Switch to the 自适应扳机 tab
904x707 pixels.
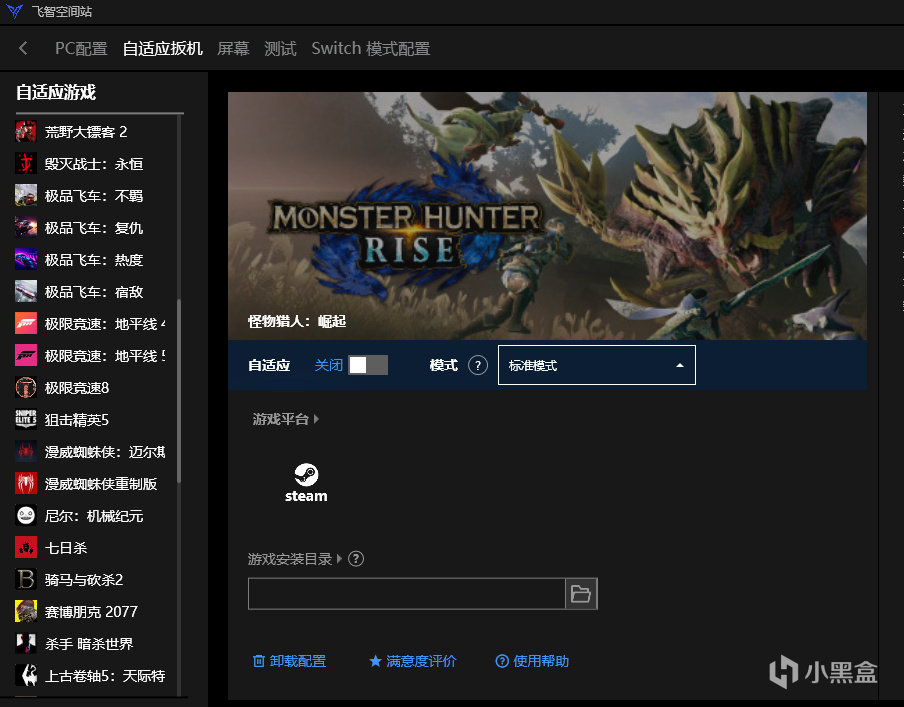pos(163,48)
